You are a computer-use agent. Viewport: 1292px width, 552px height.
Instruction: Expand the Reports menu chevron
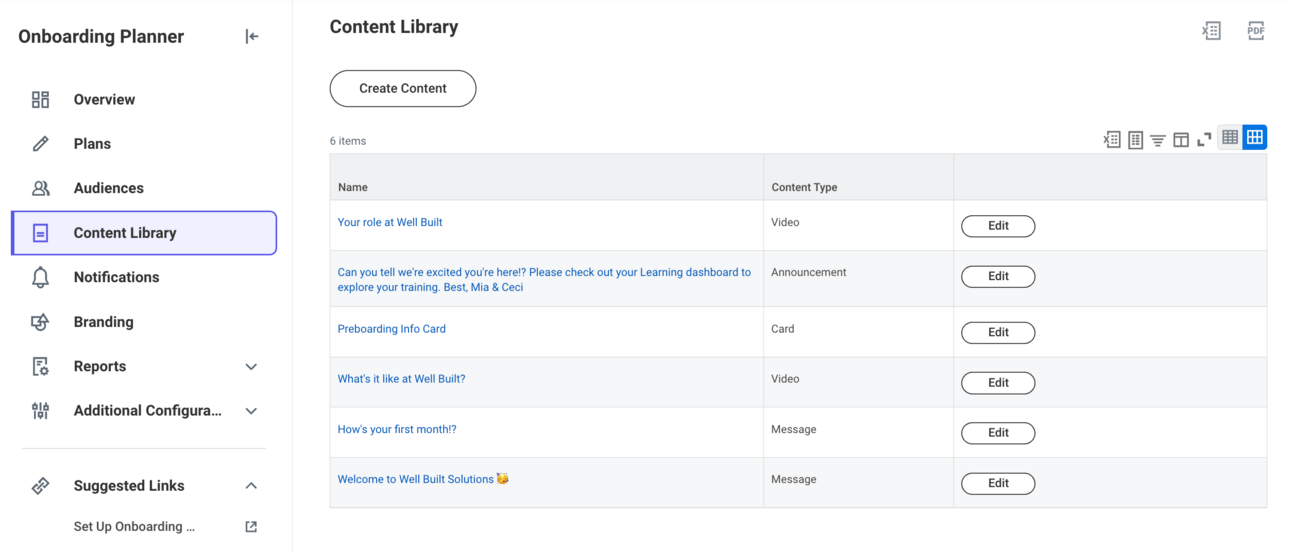click(251, 367)
